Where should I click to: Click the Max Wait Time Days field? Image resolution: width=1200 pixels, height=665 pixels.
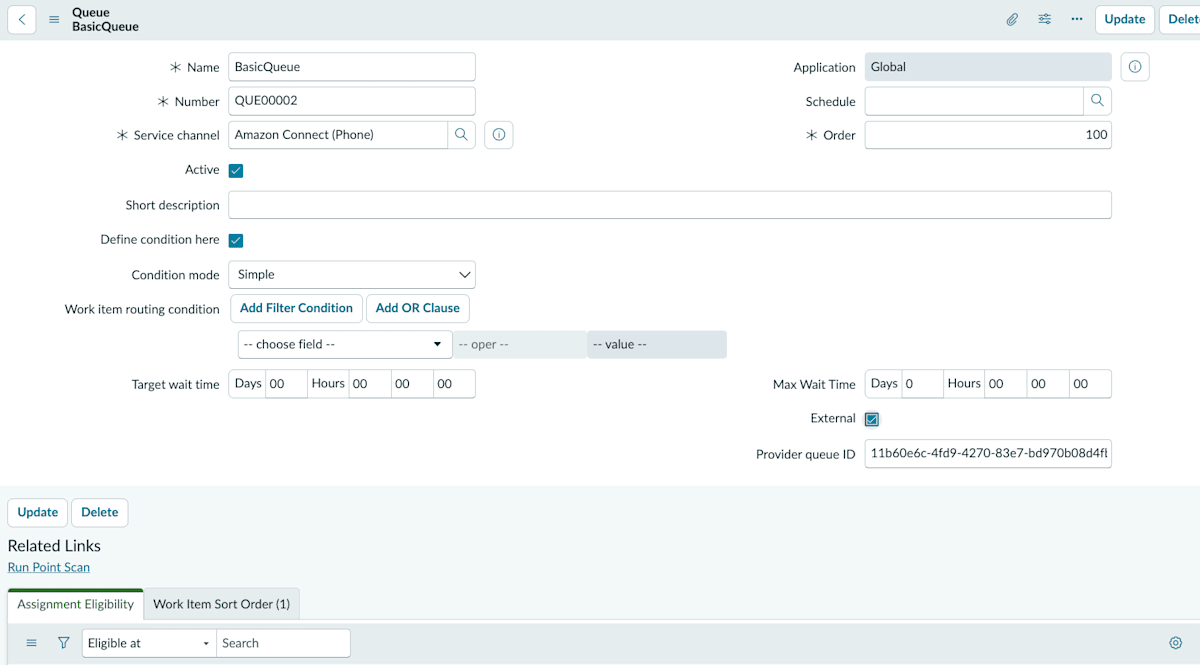[923, 384]
